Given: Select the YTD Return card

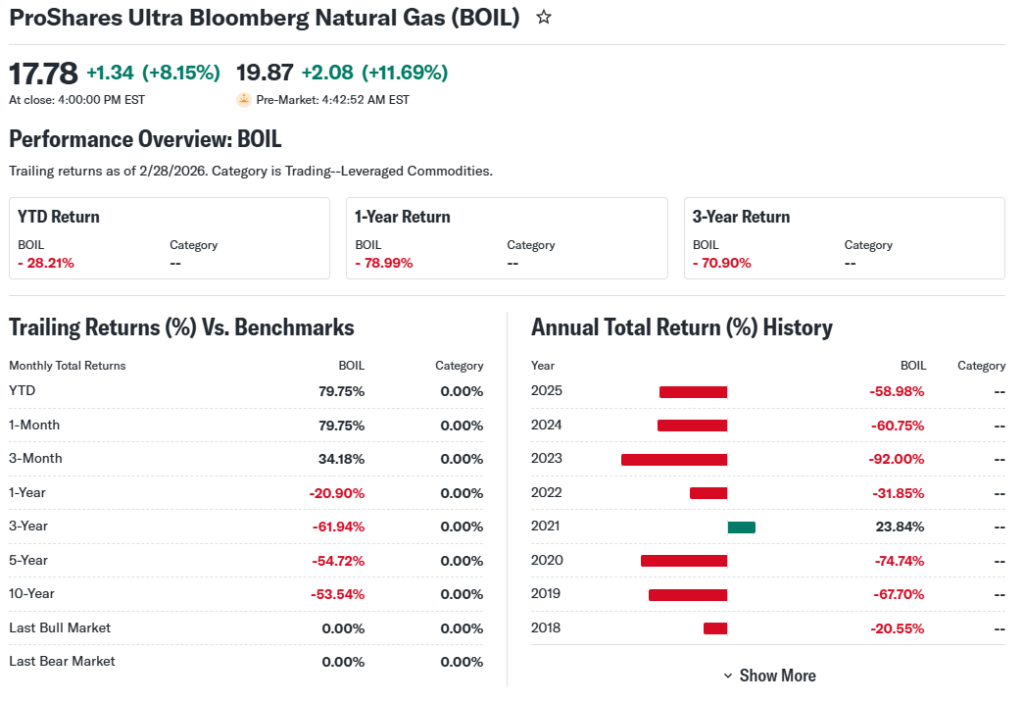Looking at the screenshot, I should (x=169, y=238).
